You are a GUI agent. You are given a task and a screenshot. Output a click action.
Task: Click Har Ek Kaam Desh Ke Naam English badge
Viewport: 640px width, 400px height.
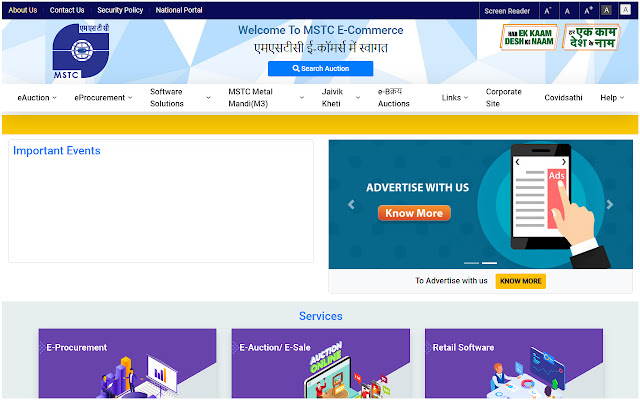[x=529, y=37]
